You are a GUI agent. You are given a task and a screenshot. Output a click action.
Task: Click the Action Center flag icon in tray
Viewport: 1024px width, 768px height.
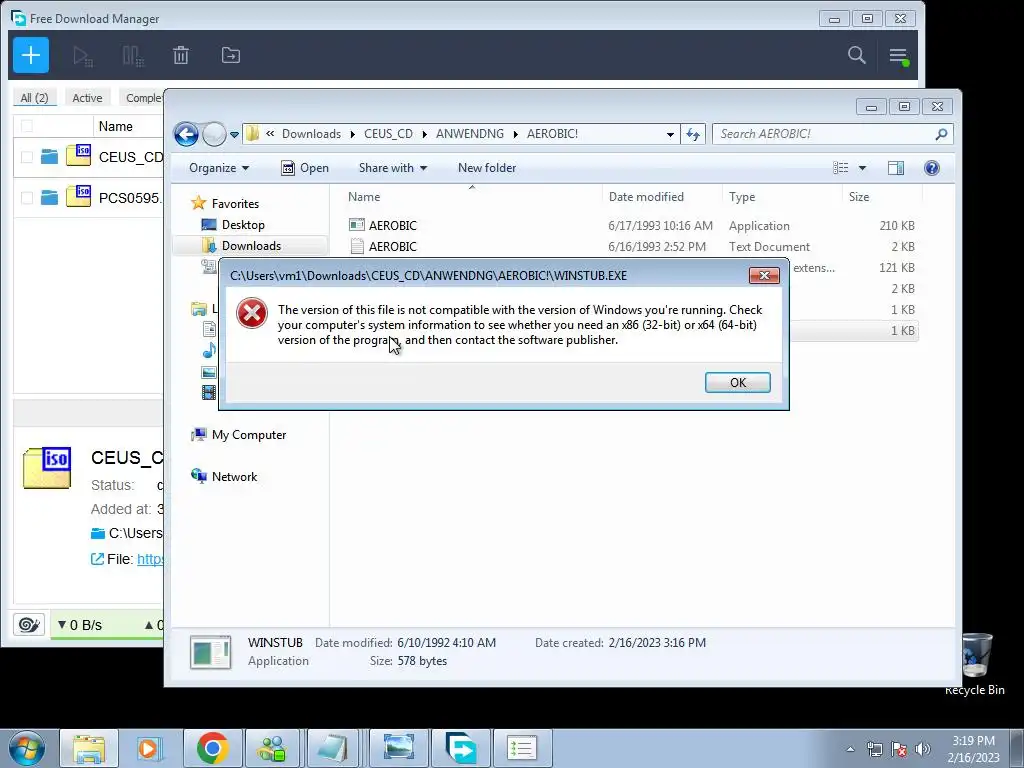tap(899, 748)
